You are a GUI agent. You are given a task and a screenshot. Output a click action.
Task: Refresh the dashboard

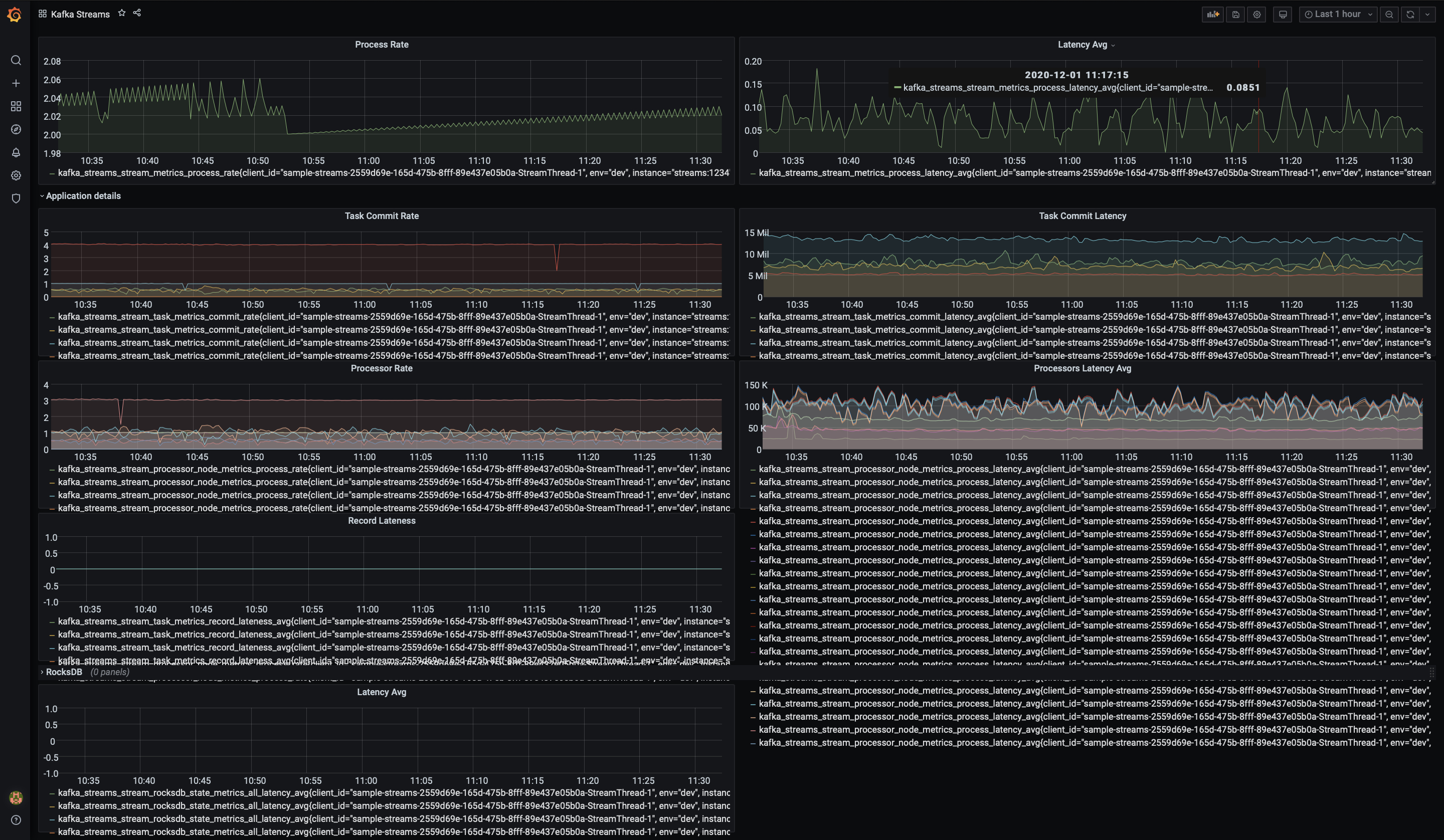[1410, 15]
